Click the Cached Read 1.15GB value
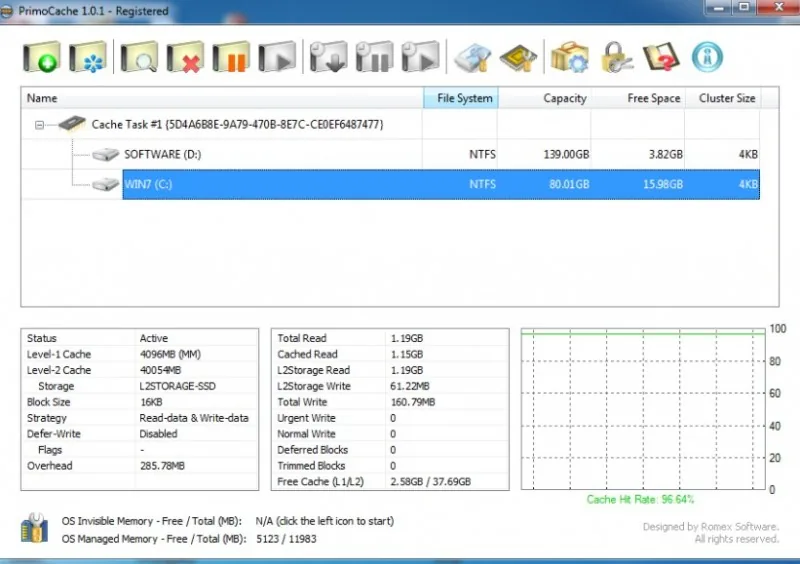This screenshot has height=564, width=800. click(407, 354)
